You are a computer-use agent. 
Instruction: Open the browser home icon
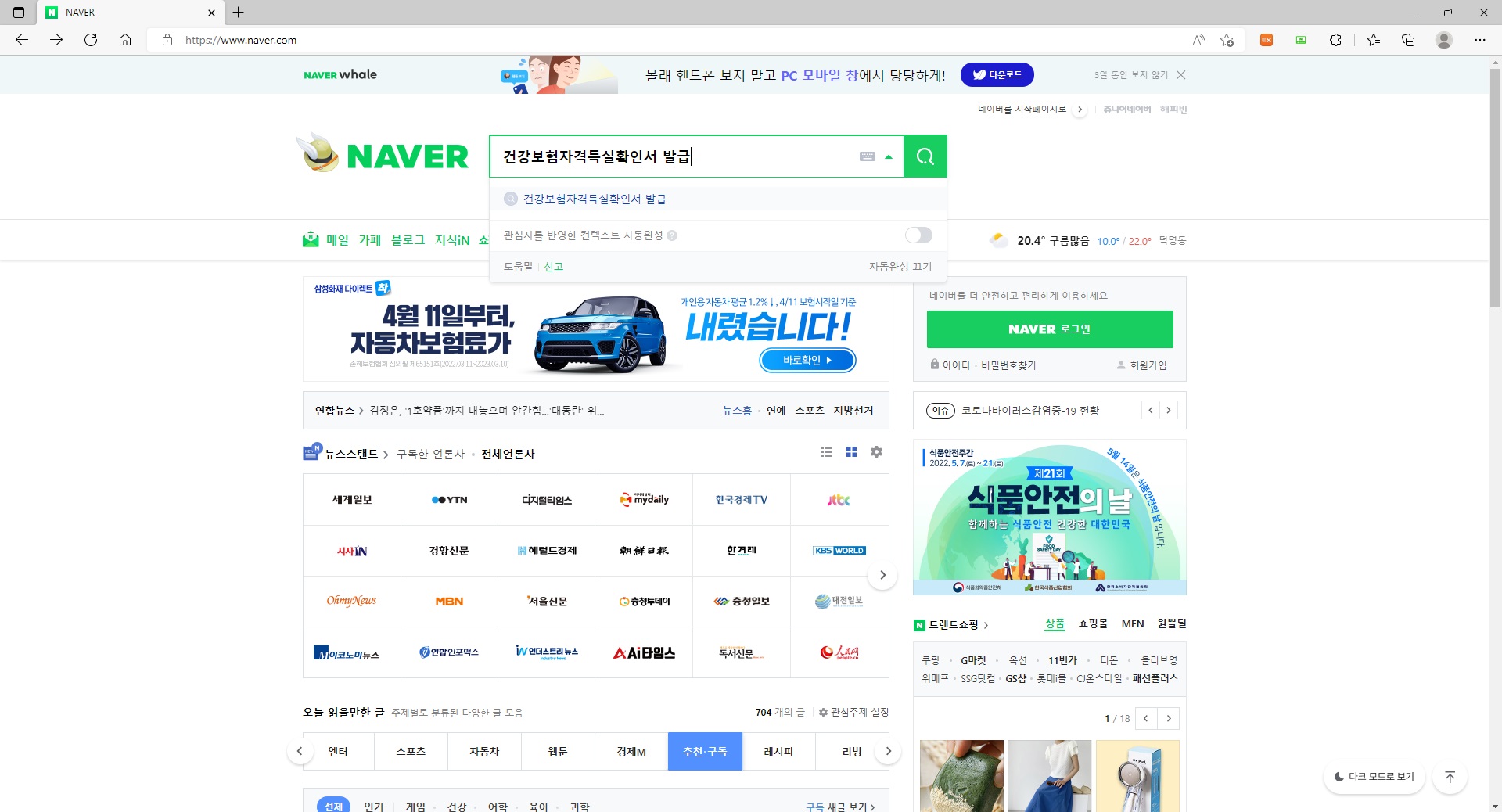125,40
